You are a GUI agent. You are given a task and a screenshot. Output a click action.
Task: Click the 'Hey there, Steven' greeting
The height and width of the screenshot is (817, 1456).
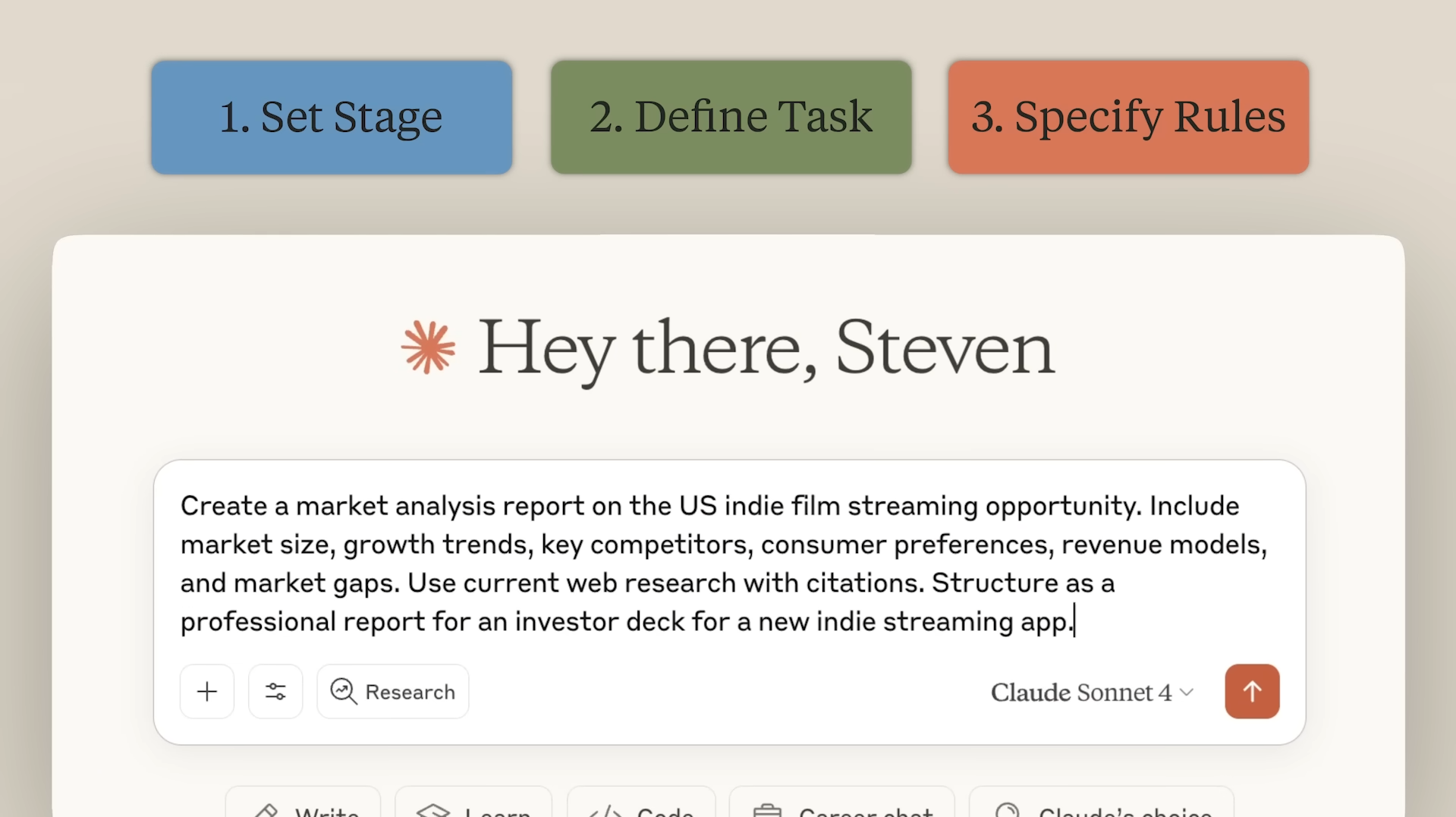click(x=766, y=347)
